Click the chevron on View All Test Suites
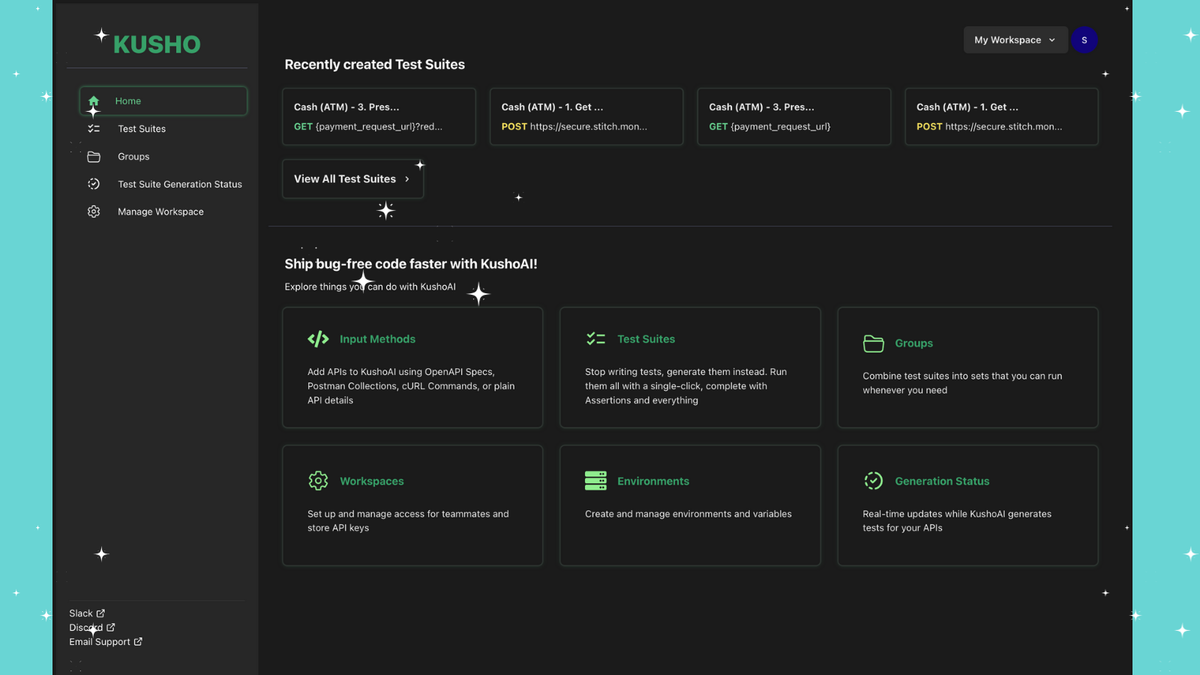Image resolution: width=1200 pixels, height=675 pixels. pos(407,179)
